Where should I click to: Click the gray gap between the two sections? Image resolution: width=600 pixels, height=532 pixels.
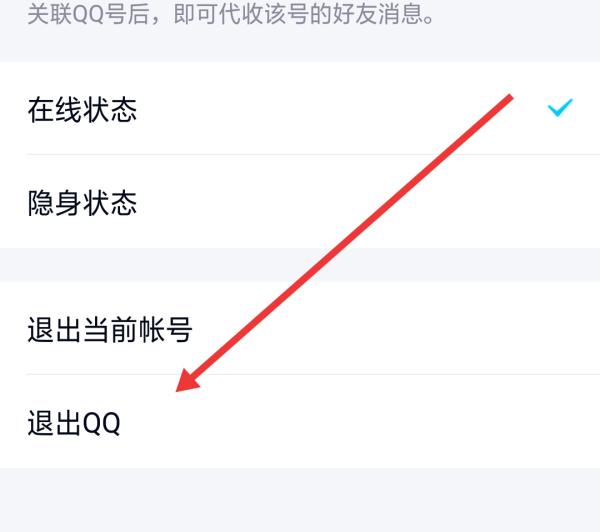pyautogui.click(x=300, y=265)
